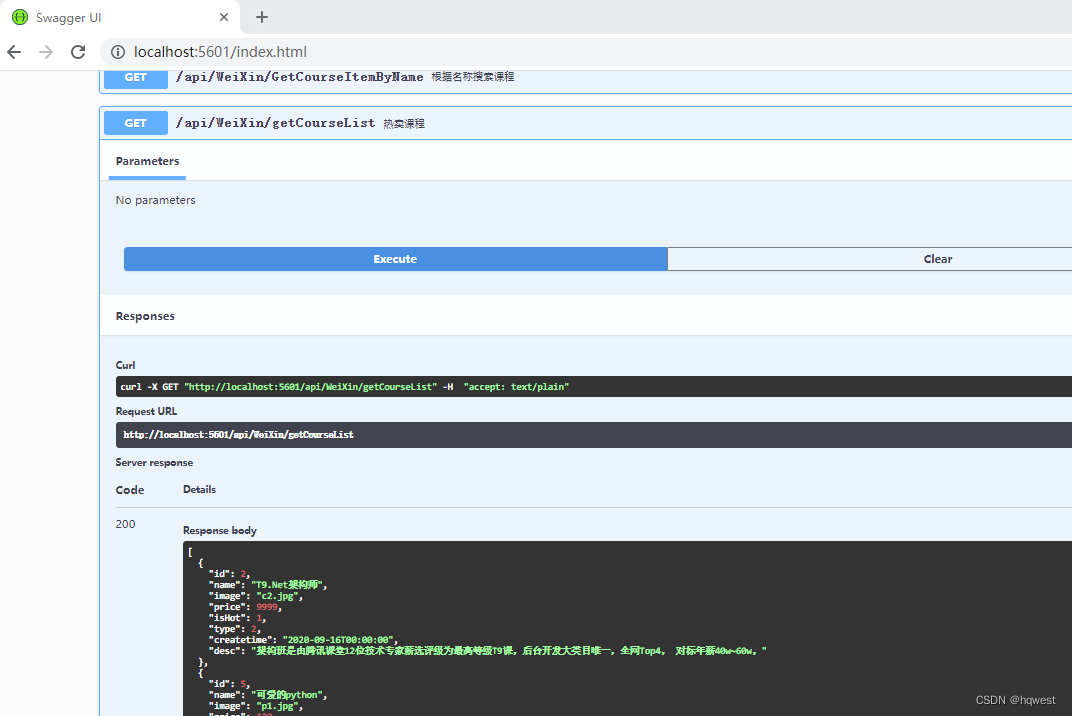Close the Swagger UI tab
Screen dimensions: 1072x716
point(224,17)
